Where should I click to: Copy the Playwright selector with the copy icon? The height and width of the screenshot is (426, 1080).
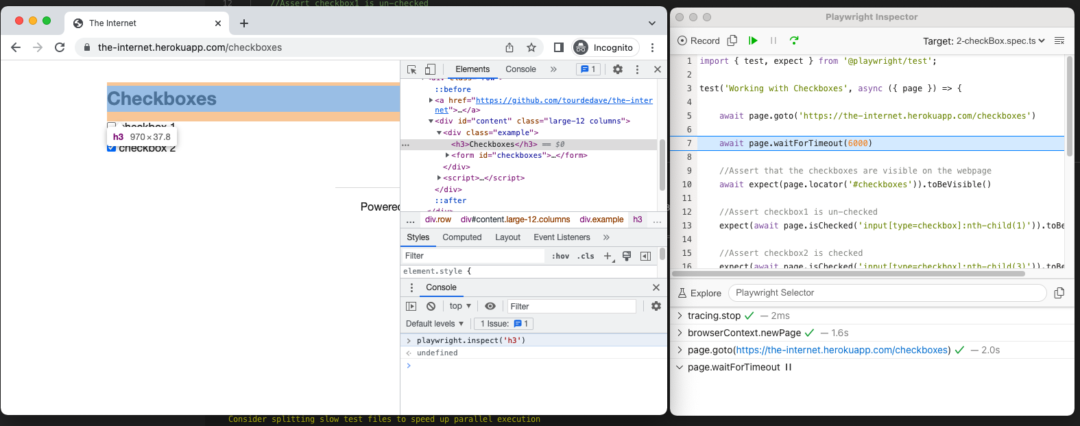[x=1059, y=293]
